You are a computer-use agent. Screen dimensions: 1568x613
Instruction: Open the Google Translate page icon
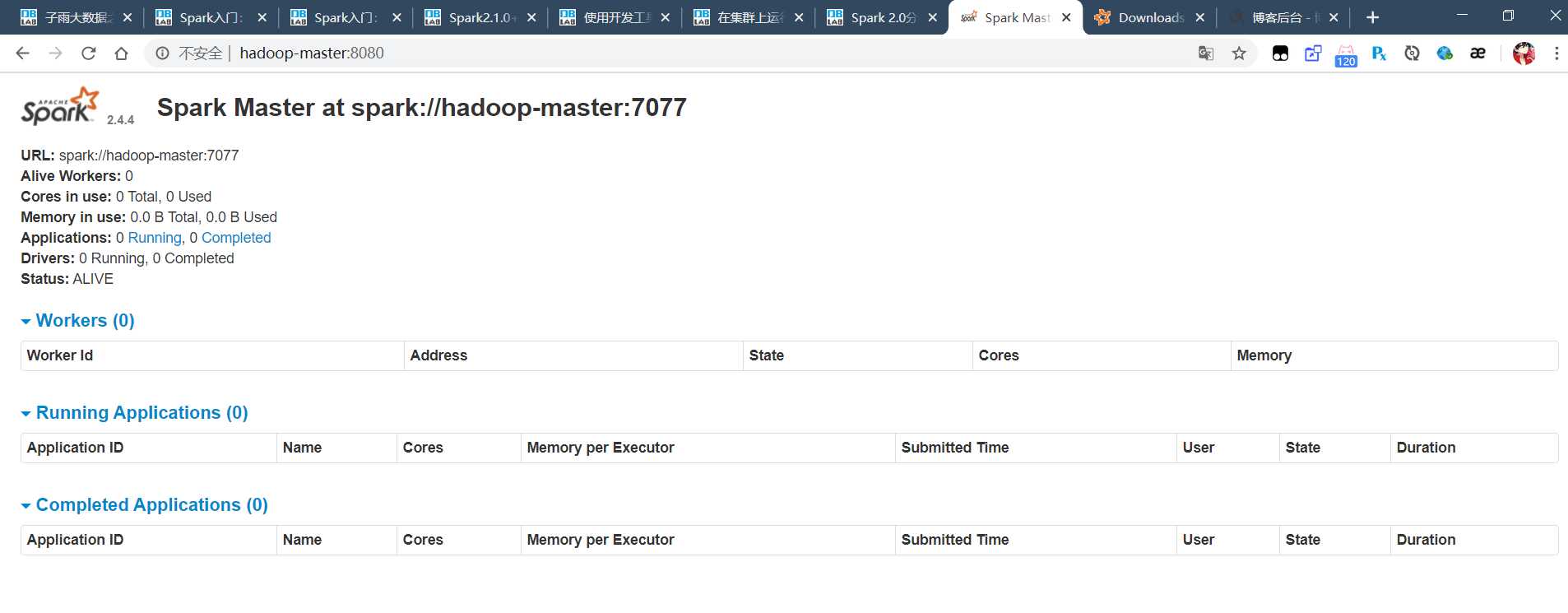(1206, 53)
